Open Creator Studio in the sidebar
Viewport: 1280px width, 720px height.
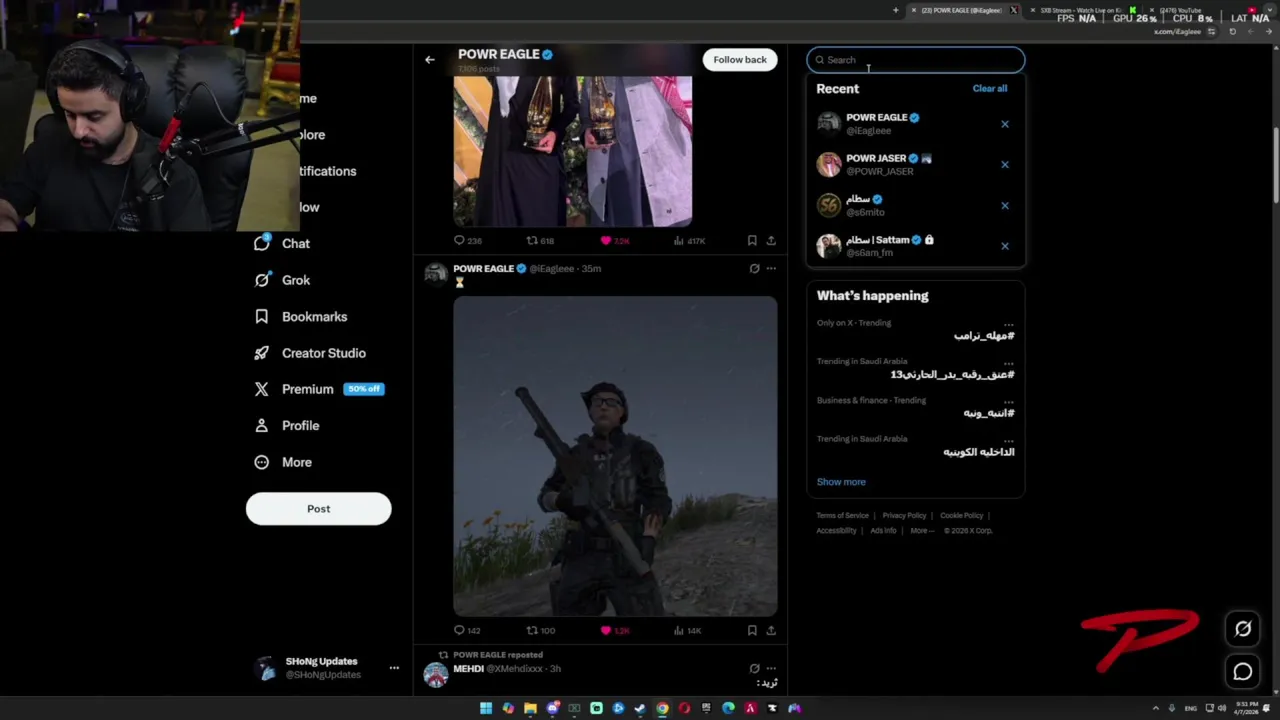pyautogui.click(x=309, y=353)
